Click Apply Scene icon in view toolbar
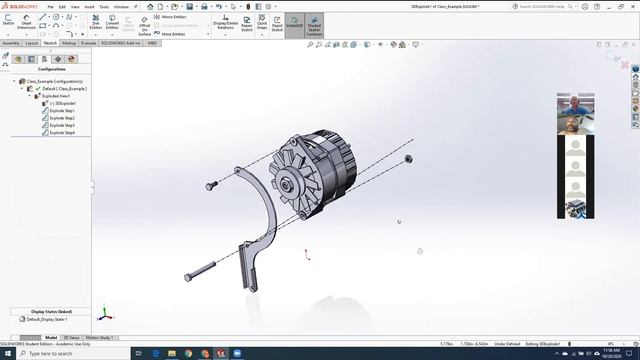Image resolution: width=640 pixels, height=360 pixels. click(402, 44)
